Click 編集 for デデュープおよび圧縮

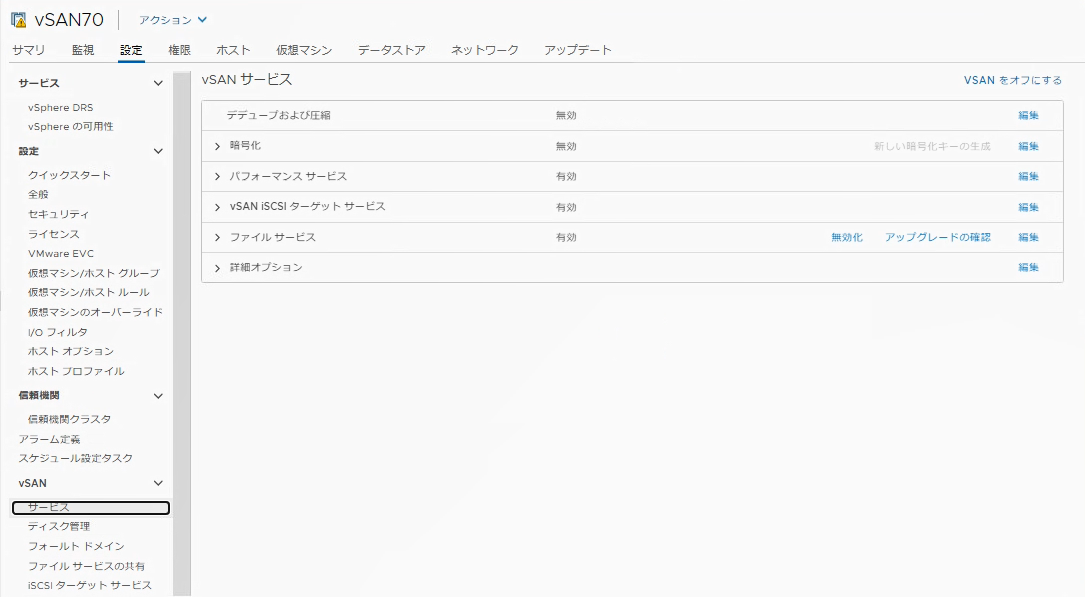coord(1028,116)
